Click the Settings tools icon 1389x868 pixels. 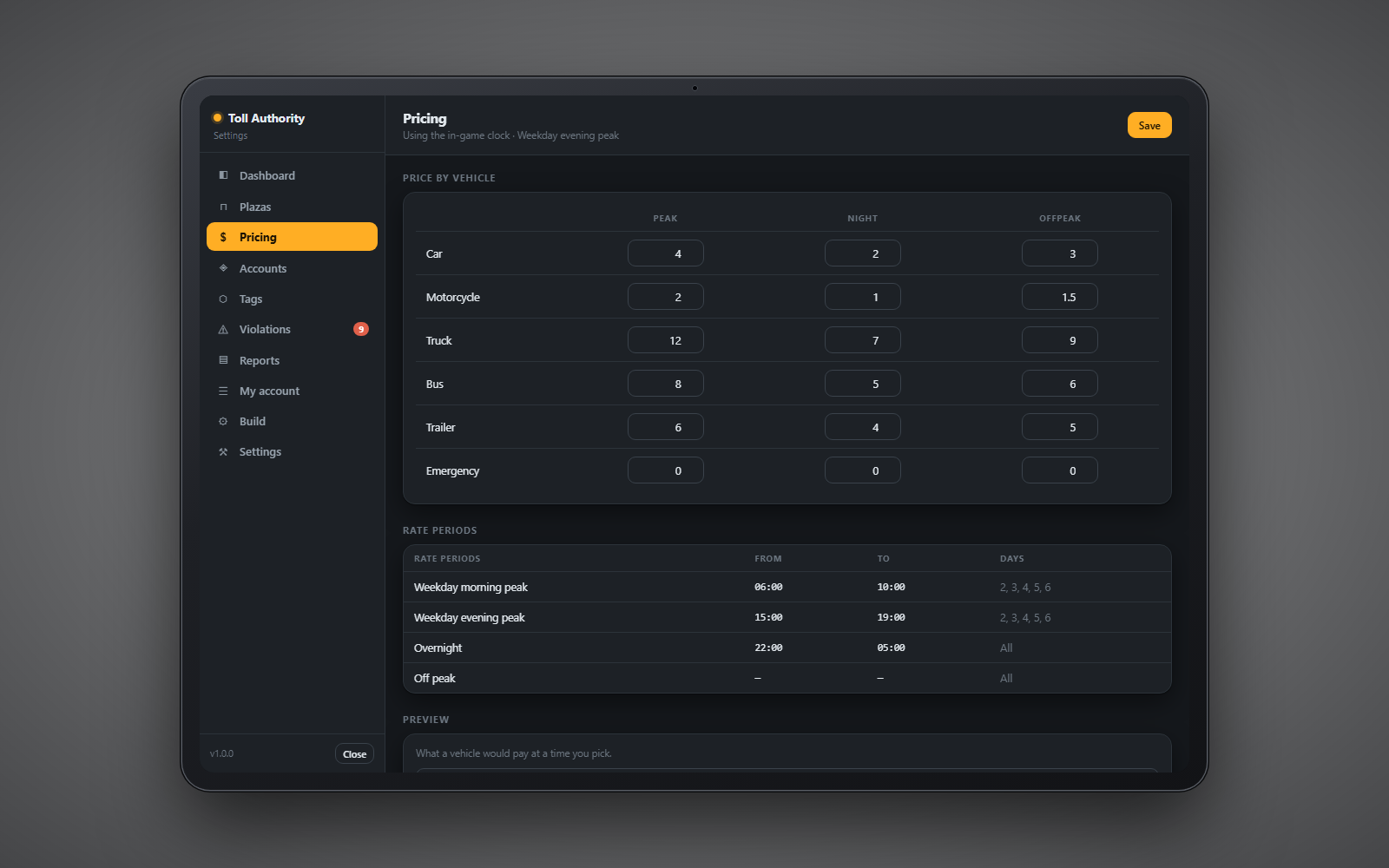click(x=223, y=452)
